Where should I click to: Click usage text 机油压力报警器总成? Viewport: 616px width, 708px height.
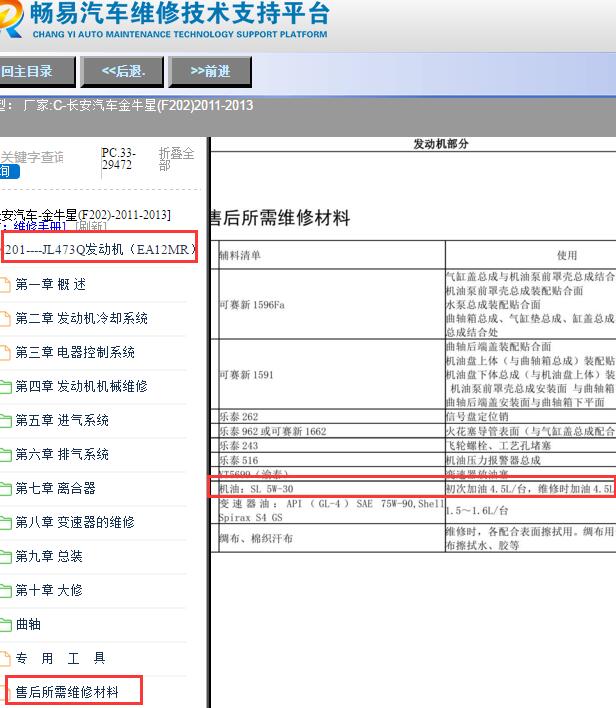click(493, 460)
